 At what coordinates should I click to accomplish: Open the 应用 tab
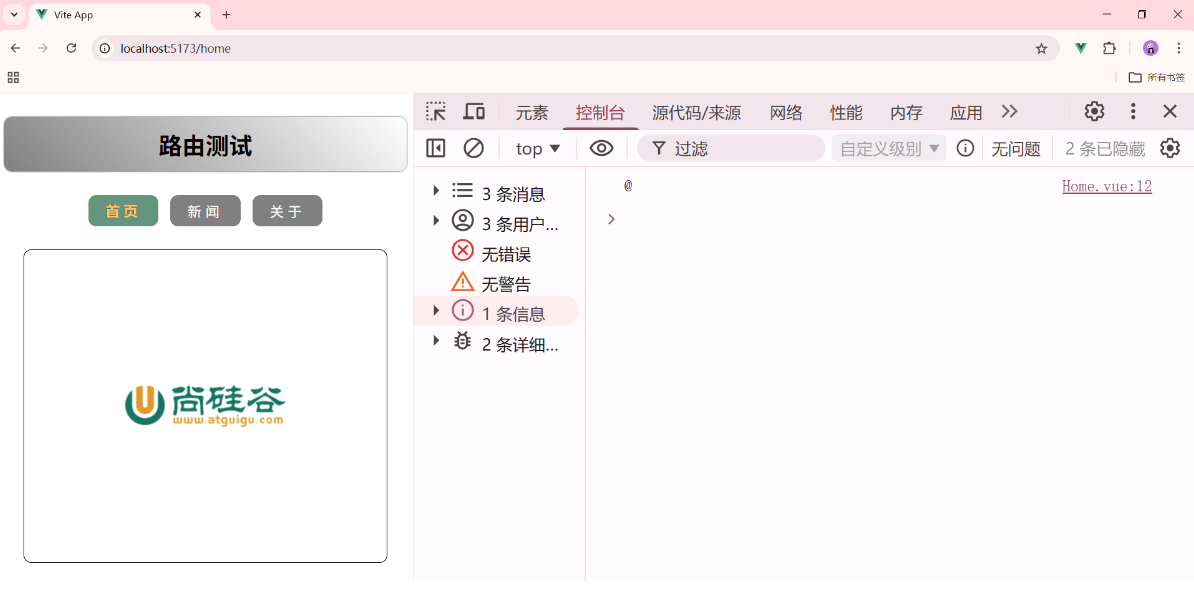966,113
